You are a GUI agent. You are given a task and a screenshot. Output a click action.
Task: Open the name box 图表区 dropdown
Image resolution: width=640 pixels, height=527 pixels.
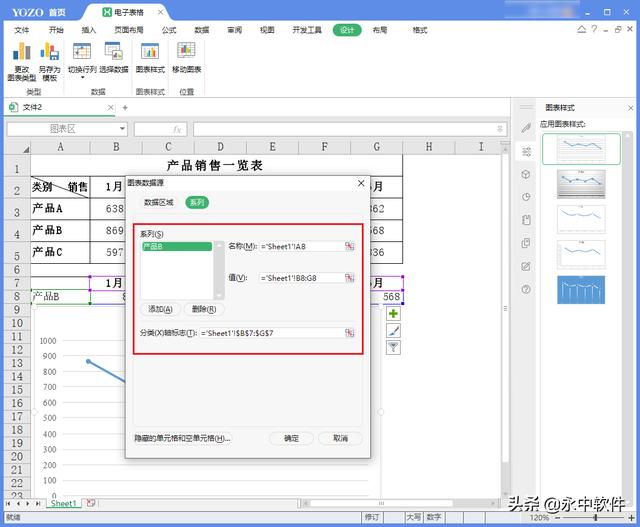click(x=122, y=129)
